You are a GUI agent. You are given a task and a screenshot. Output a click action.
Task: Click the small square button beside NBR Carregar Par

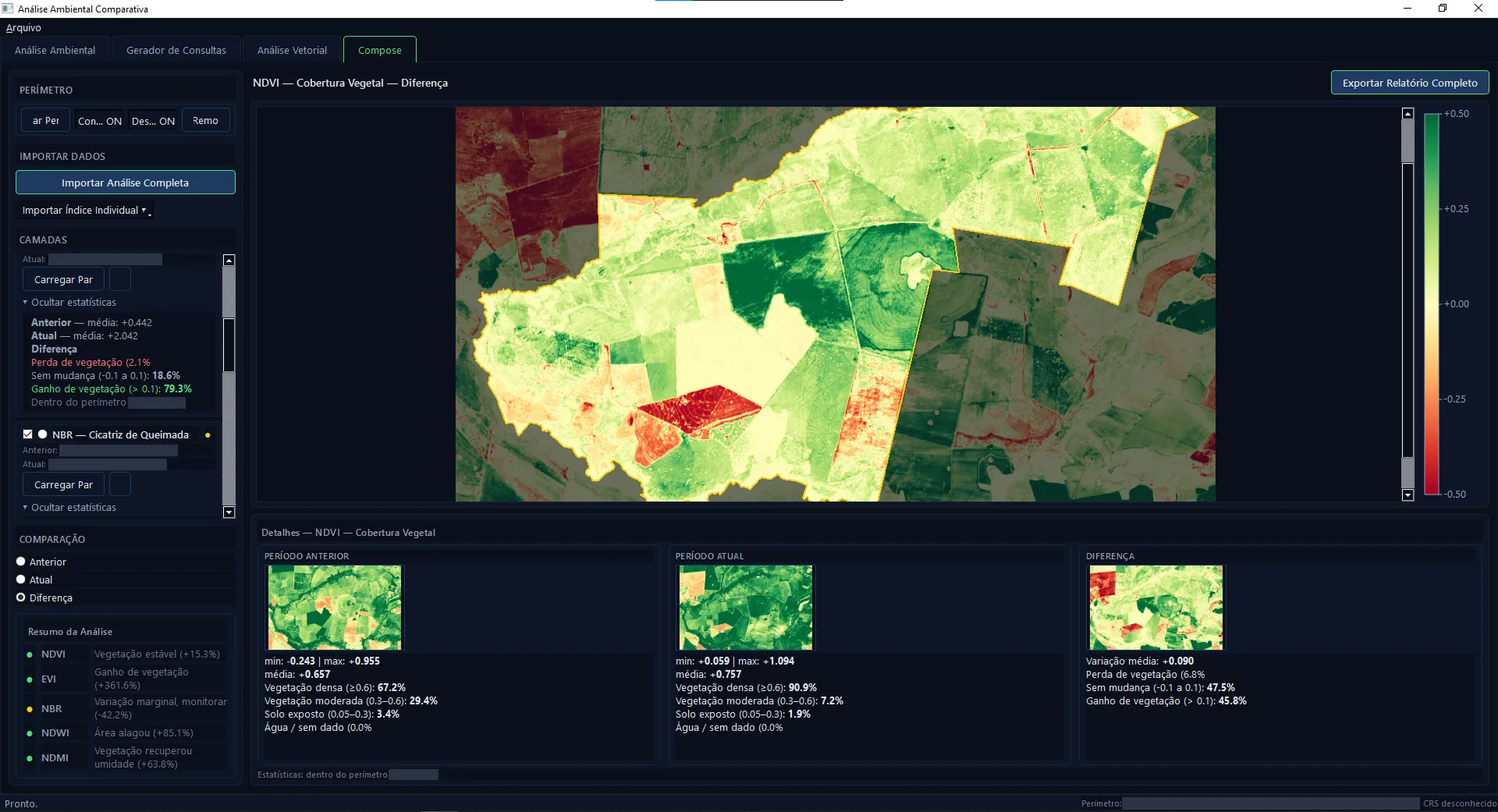pos(120,484)
